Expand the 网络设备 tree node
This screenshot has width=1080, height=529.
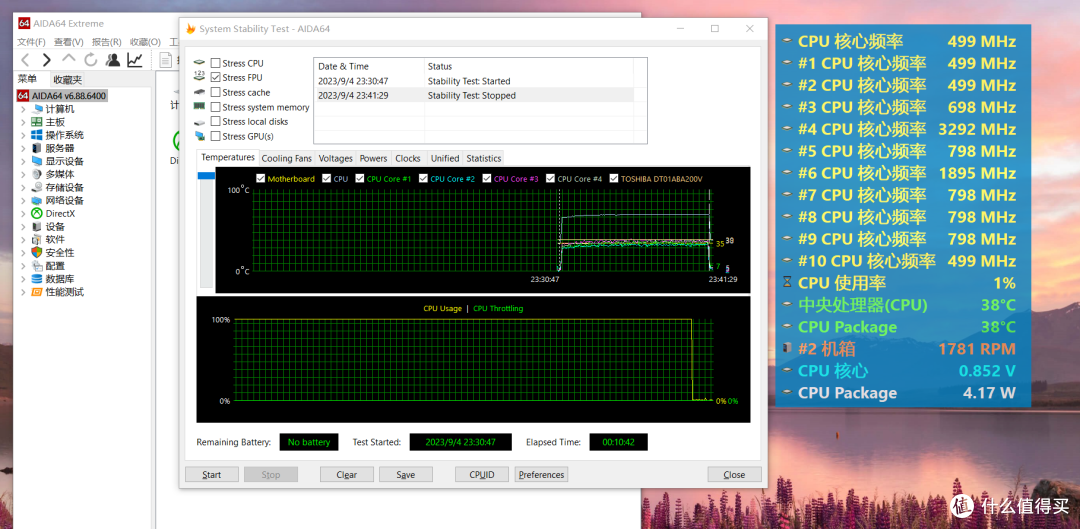[23, 201]
